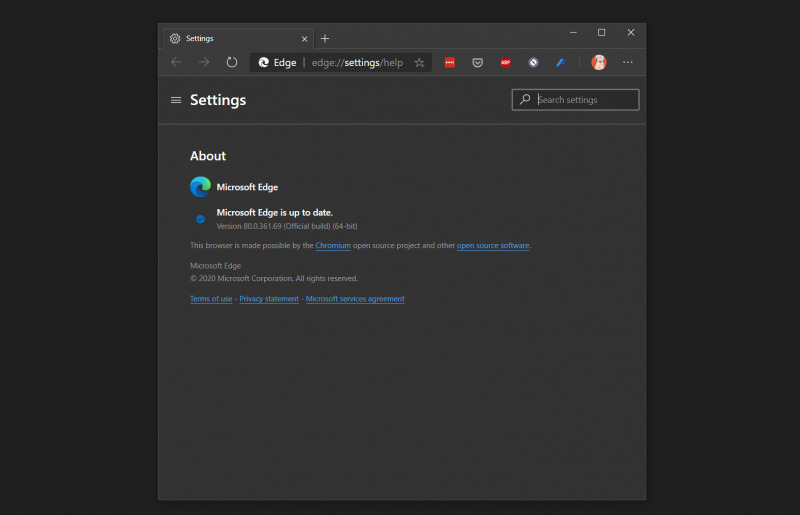The width and height of the screenshot is (800, 515).
Task: Open the Pocket extension icon
Action: pyautogui.click(x=478, y=62)
